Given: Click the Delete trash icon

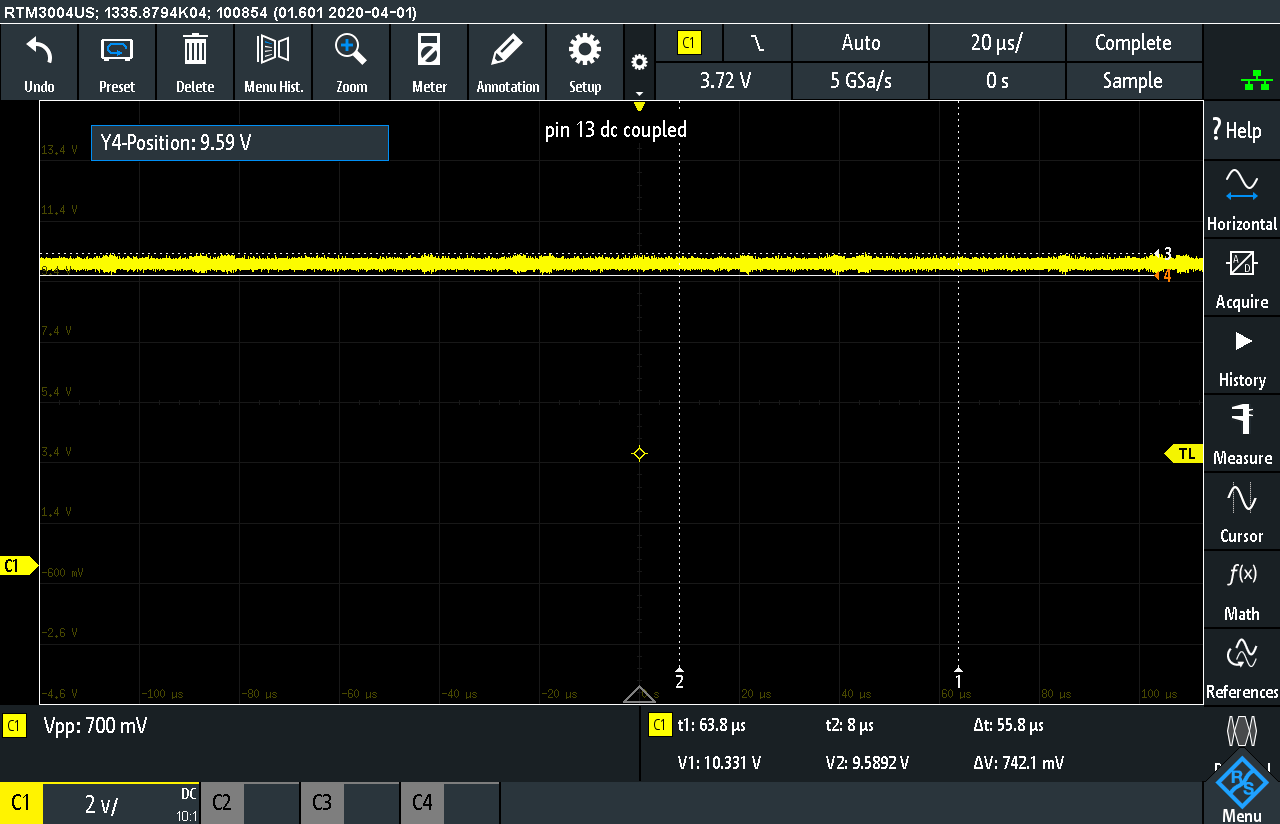Looking at the screenshot, I should coord(195,62).
